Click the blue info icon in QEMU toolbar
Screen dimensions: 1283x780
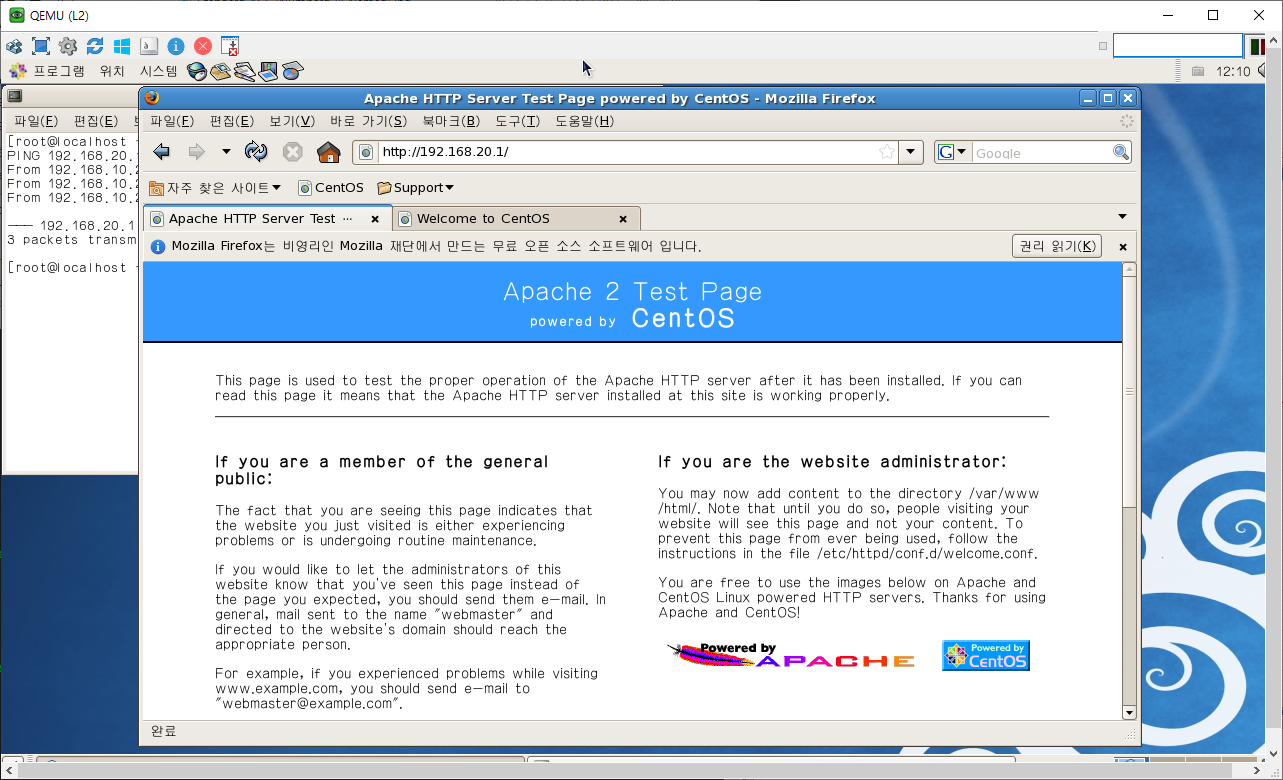(176, 46)
